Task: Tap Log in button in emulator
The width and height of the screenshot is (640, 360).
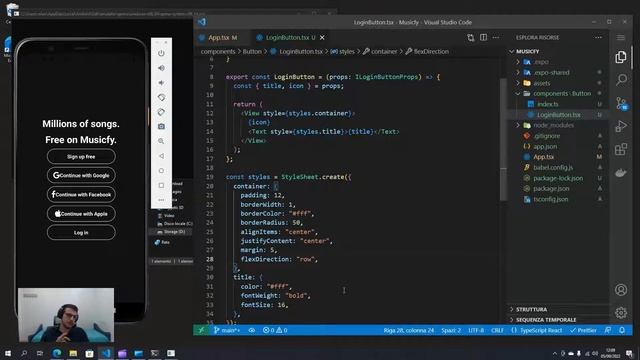Action: [81, 233]
